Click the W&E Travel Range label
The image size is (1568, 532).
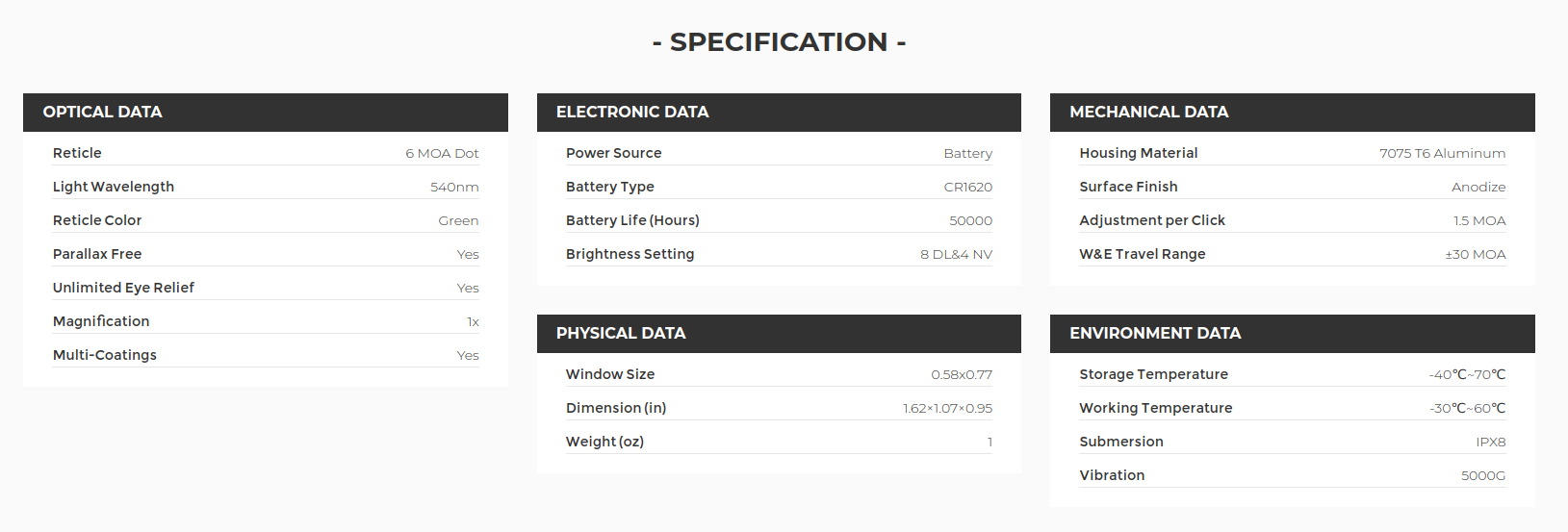(x=1143, y=254)
